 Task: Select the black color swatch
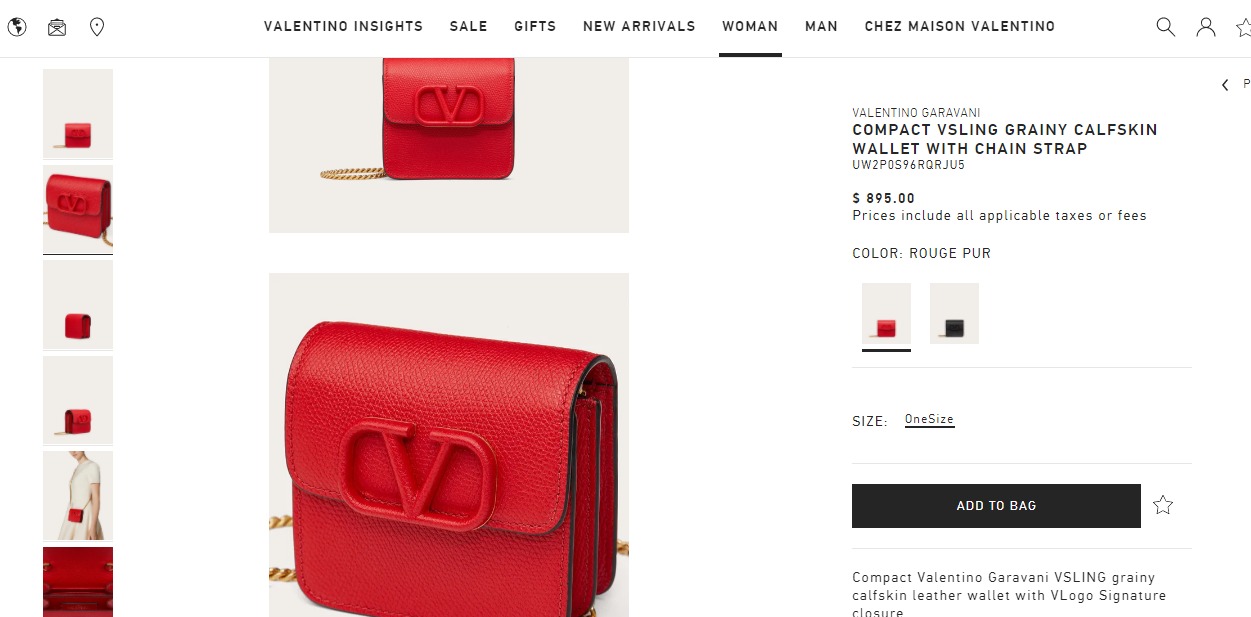(954, 314)
